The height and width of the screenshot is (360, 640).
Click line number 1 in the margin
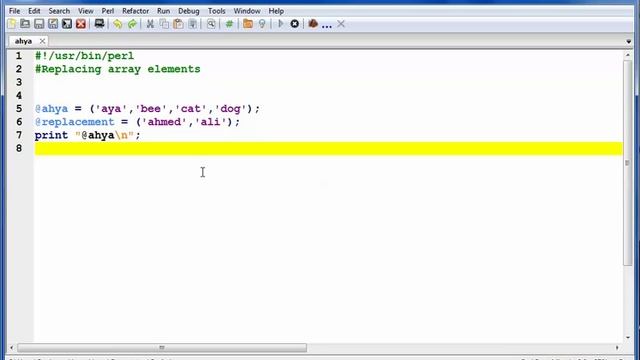tap(19, 56)
